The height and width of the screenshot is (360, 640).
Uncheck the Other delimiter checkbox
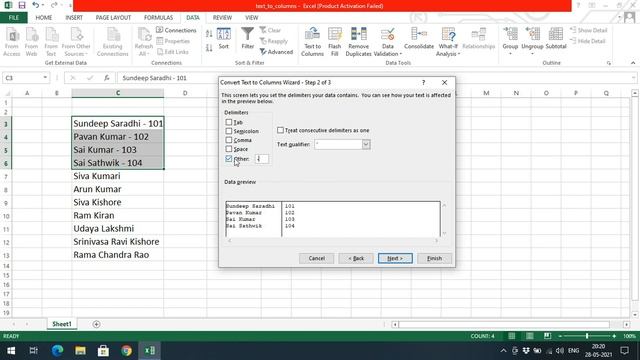click(229, 158)
